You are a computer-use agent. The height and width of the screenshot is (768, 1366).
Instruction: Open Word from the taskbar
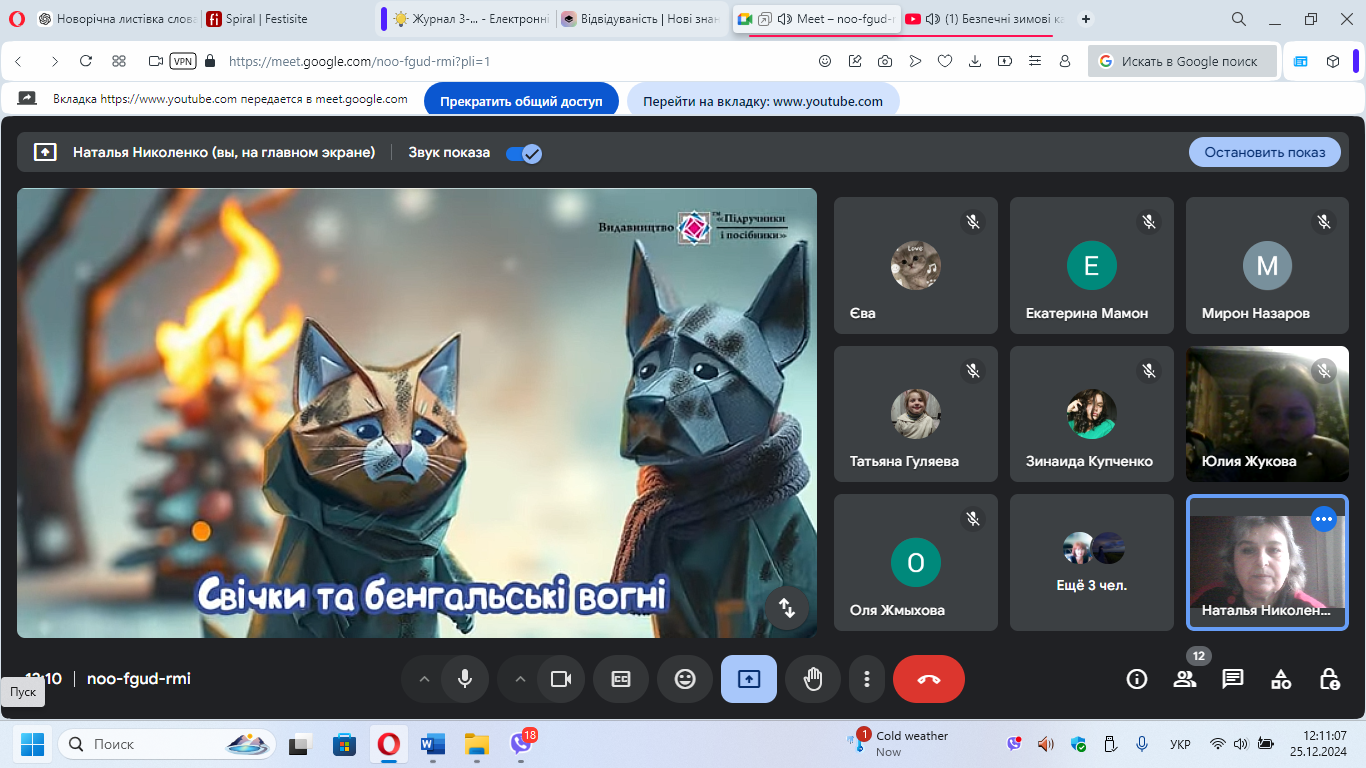433,744
